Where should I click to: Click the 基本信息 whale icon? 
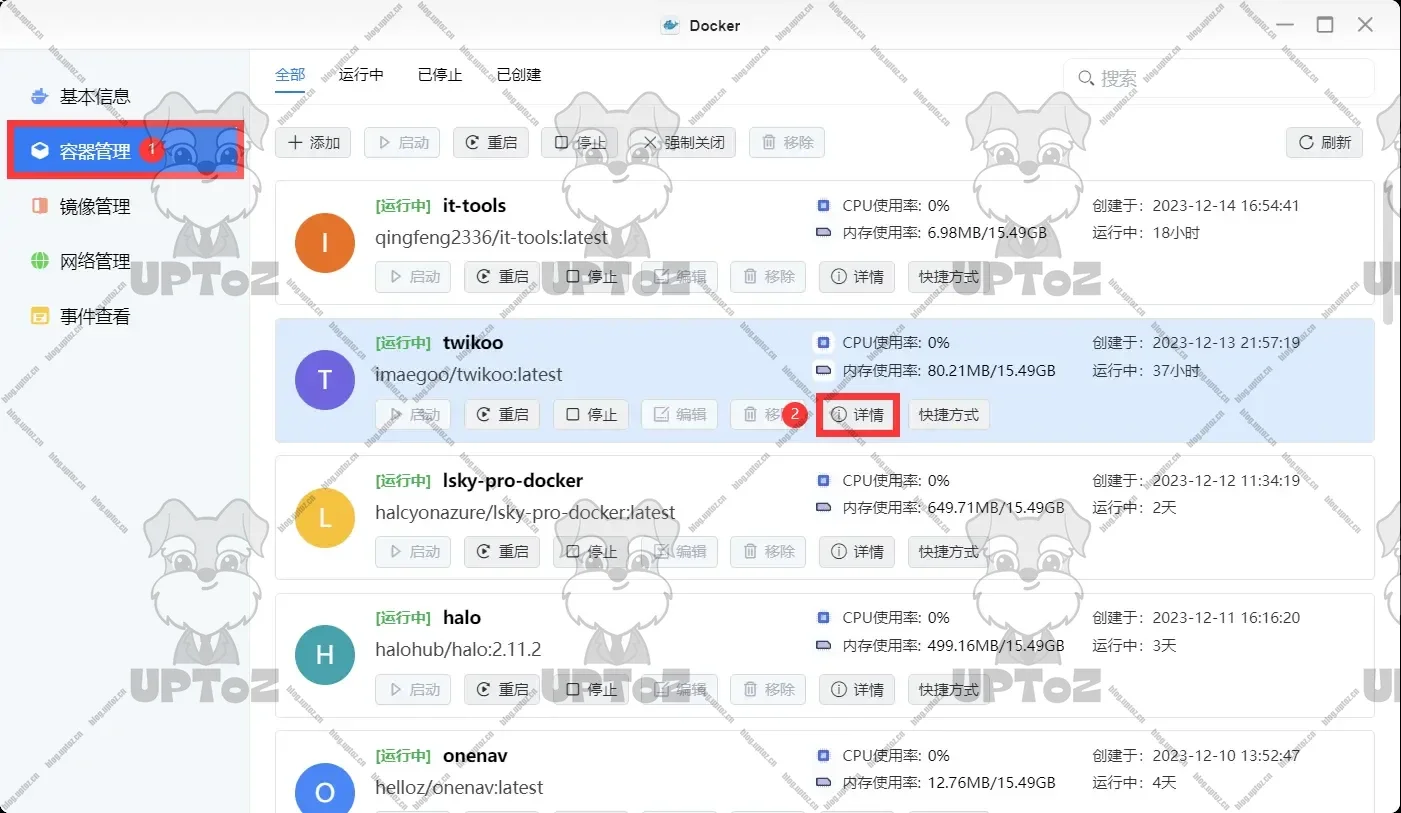pos(40,96)
